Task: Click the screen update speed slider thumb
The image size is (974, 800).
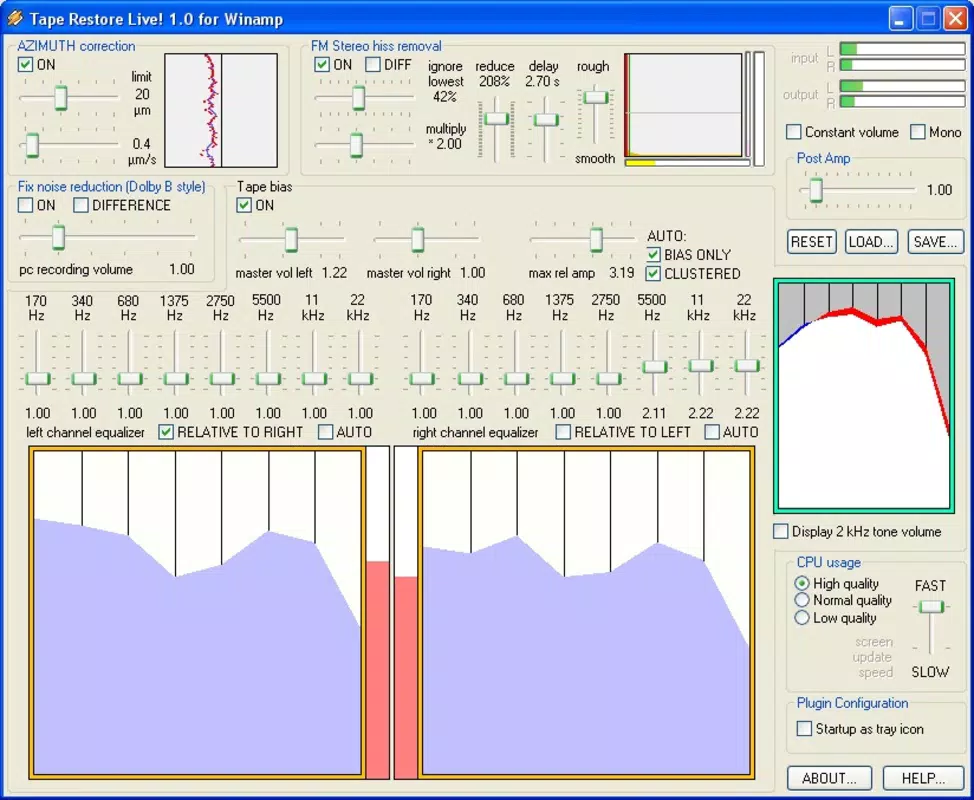Action: coord(931,607)
